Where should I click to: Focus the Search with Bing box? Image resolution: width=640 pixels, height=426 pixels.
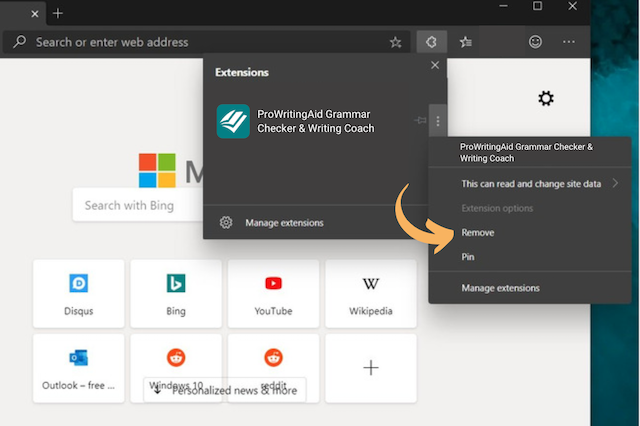[138, 205]
